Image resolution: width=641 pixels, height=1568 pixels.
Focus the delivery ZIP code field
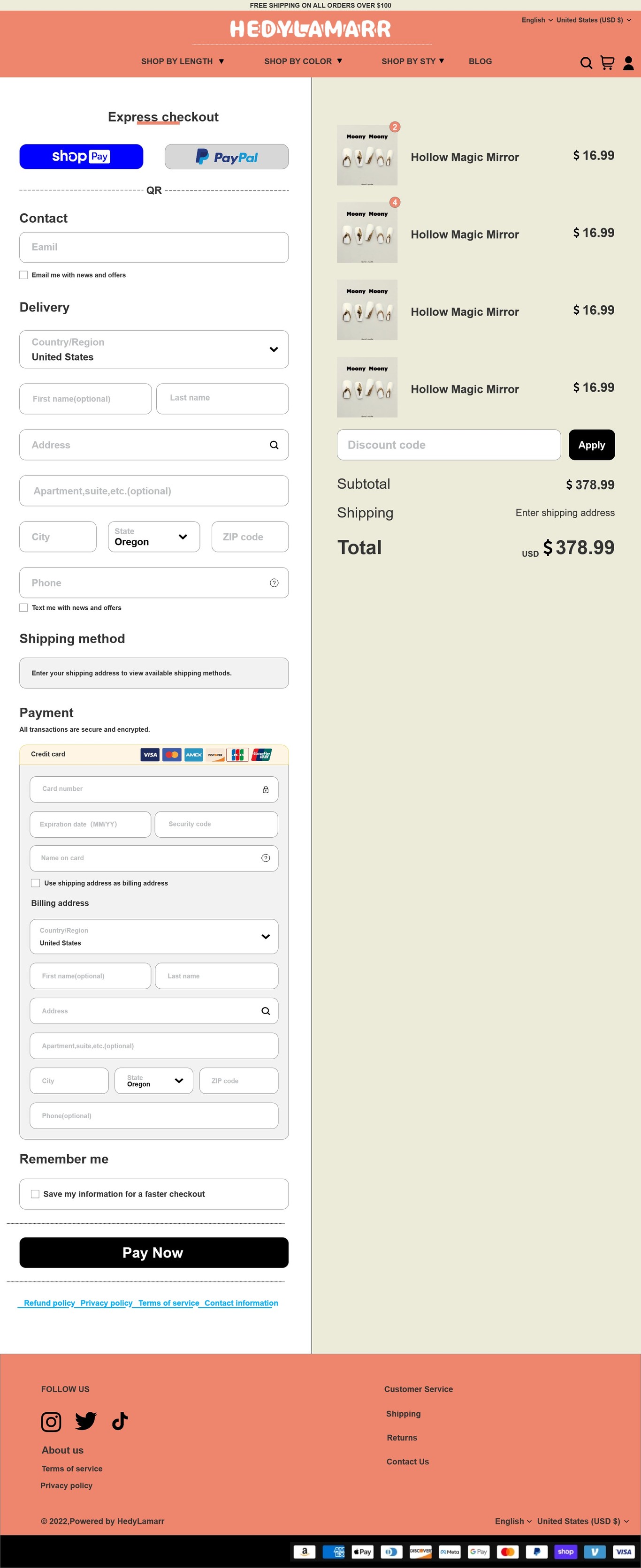250,537
